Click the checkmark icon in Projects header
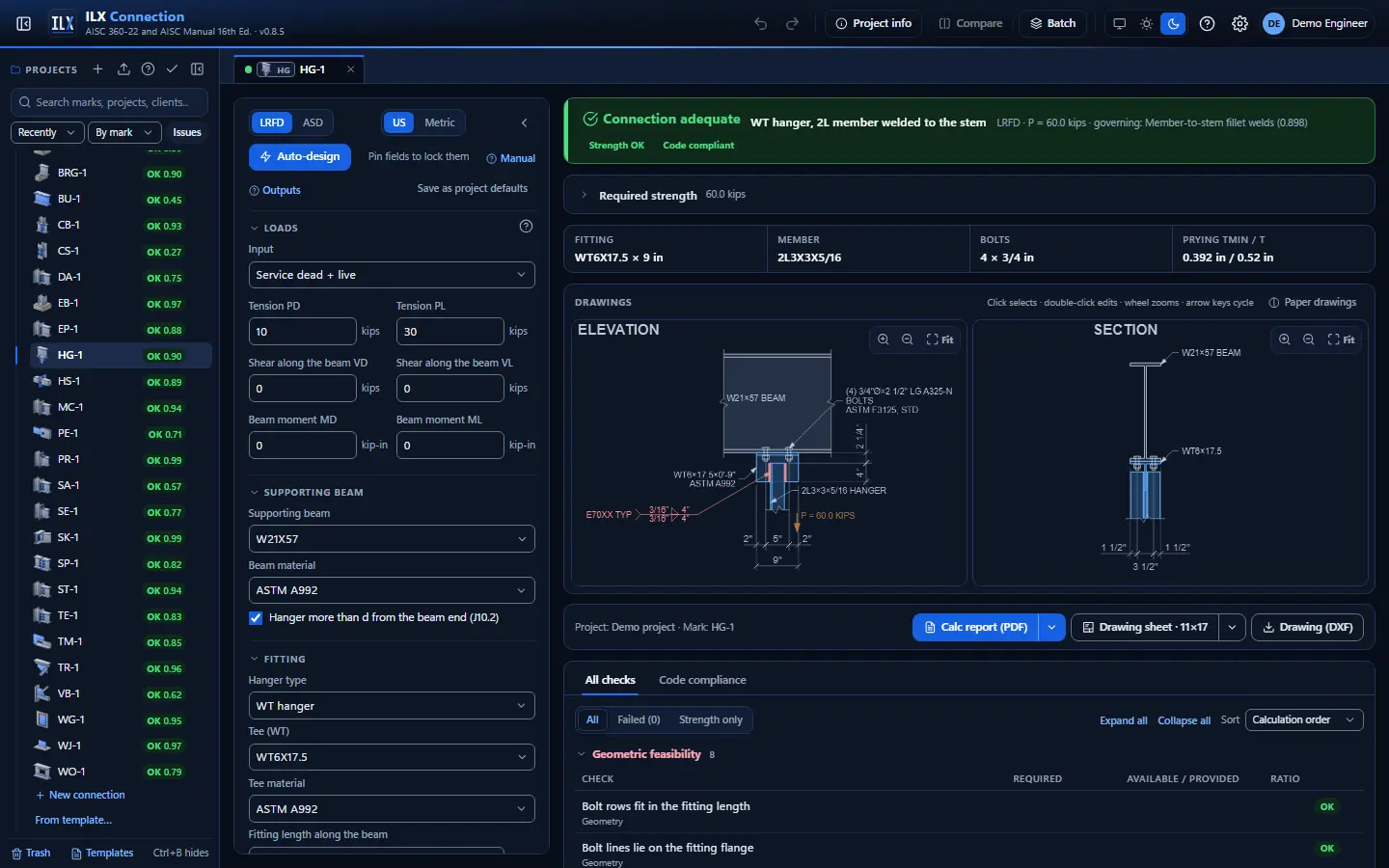 [x=172, y=69]
